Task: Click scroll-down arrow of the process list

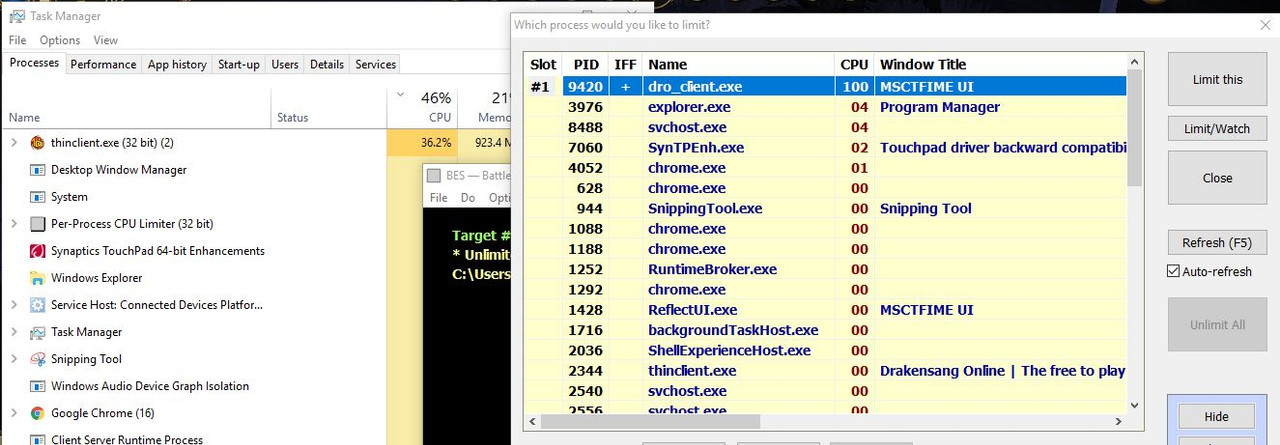Action: click(x=1134, y=405)
